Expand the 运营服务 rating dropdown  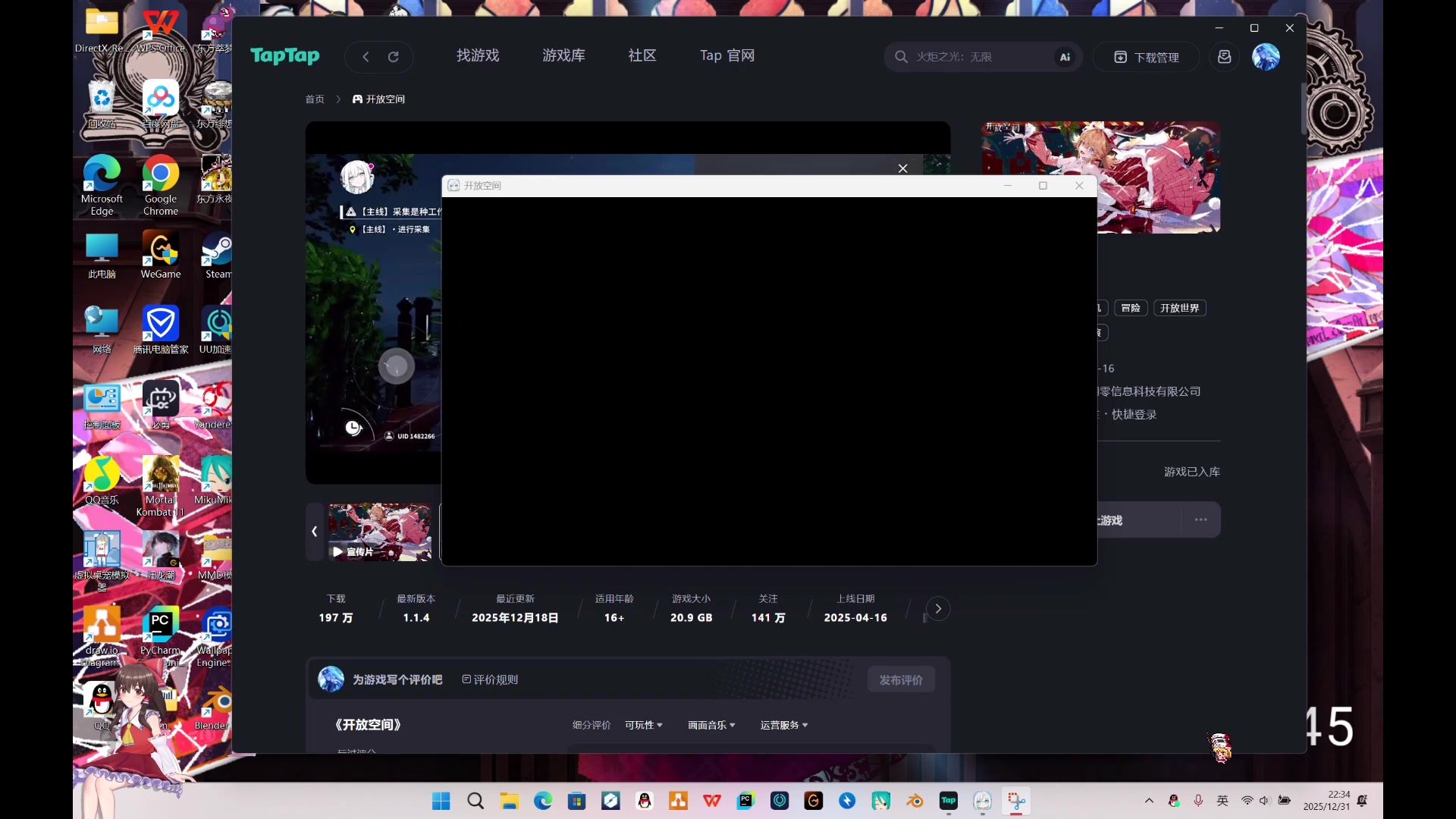coord(783,726)
